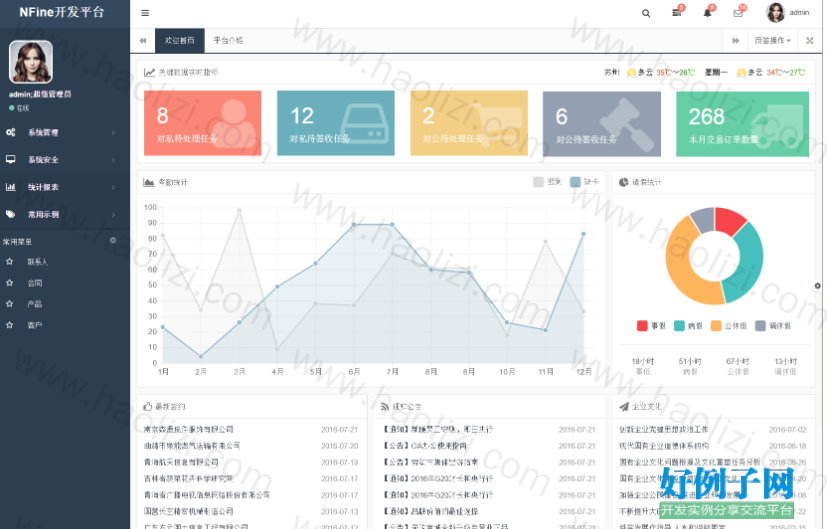Click the chevron arrow on 常用示例 row
Image resolution: width=827 pixels, height=529 pixels.
coord(113,215)
